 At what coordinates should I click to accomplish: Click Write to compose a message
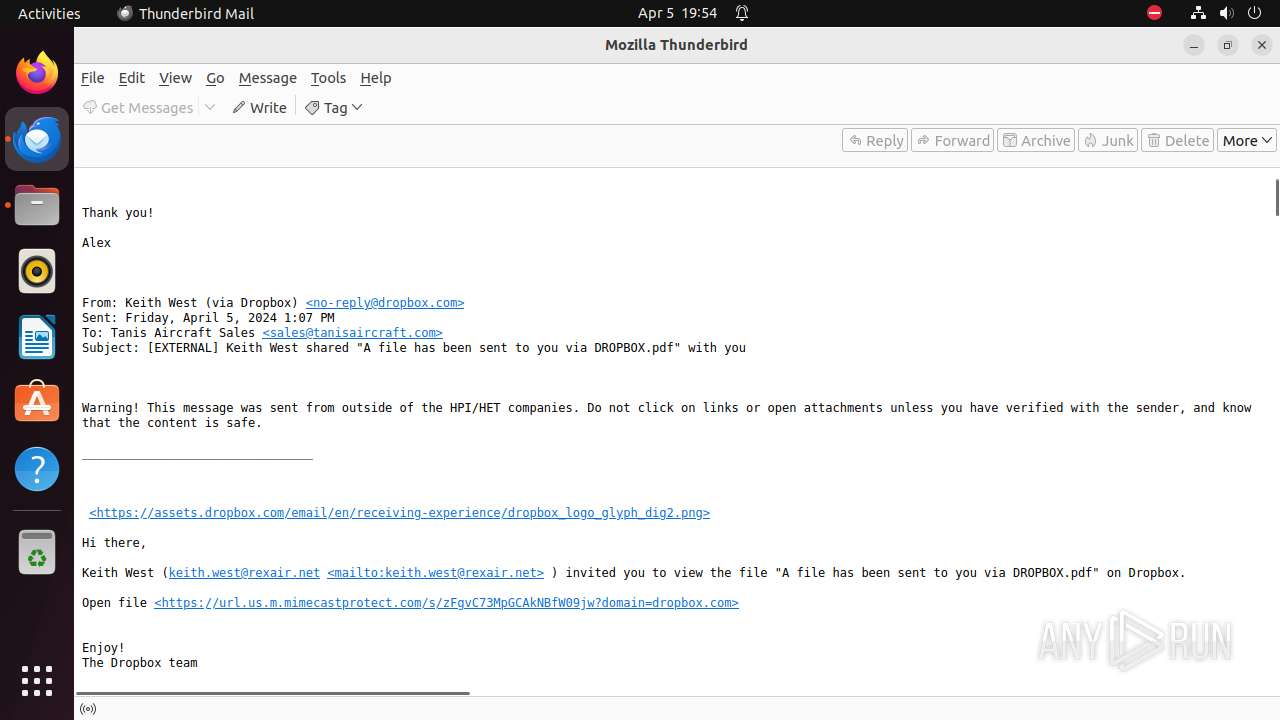[259, 107]
